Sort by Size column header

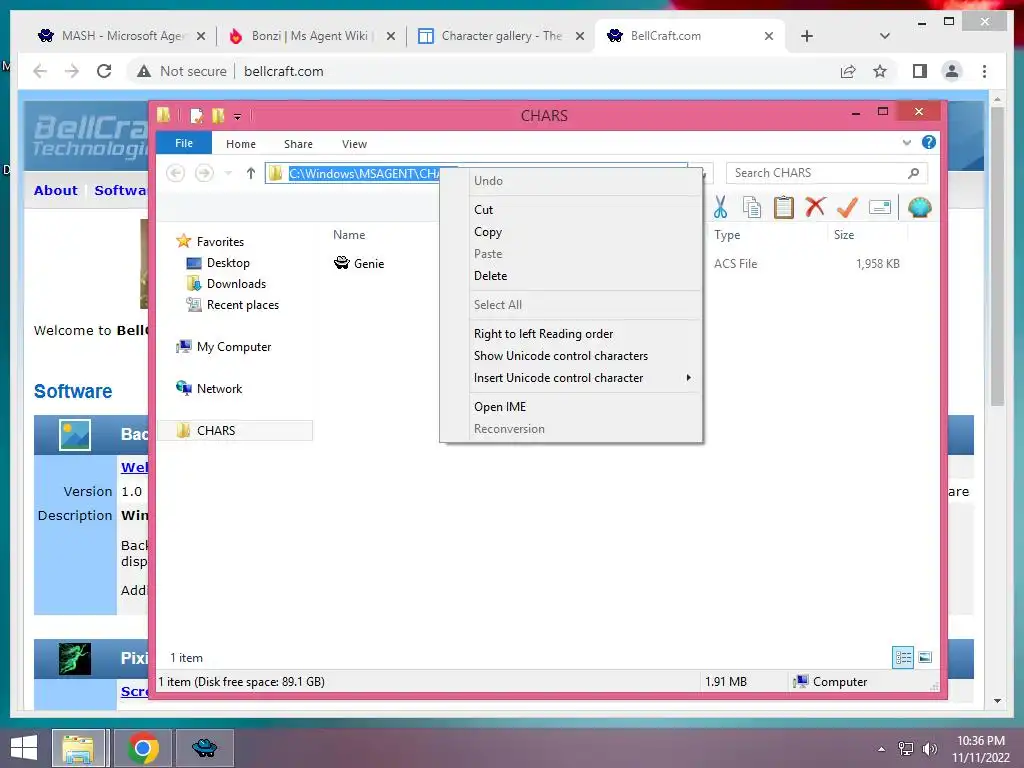[x=844, y=234]
